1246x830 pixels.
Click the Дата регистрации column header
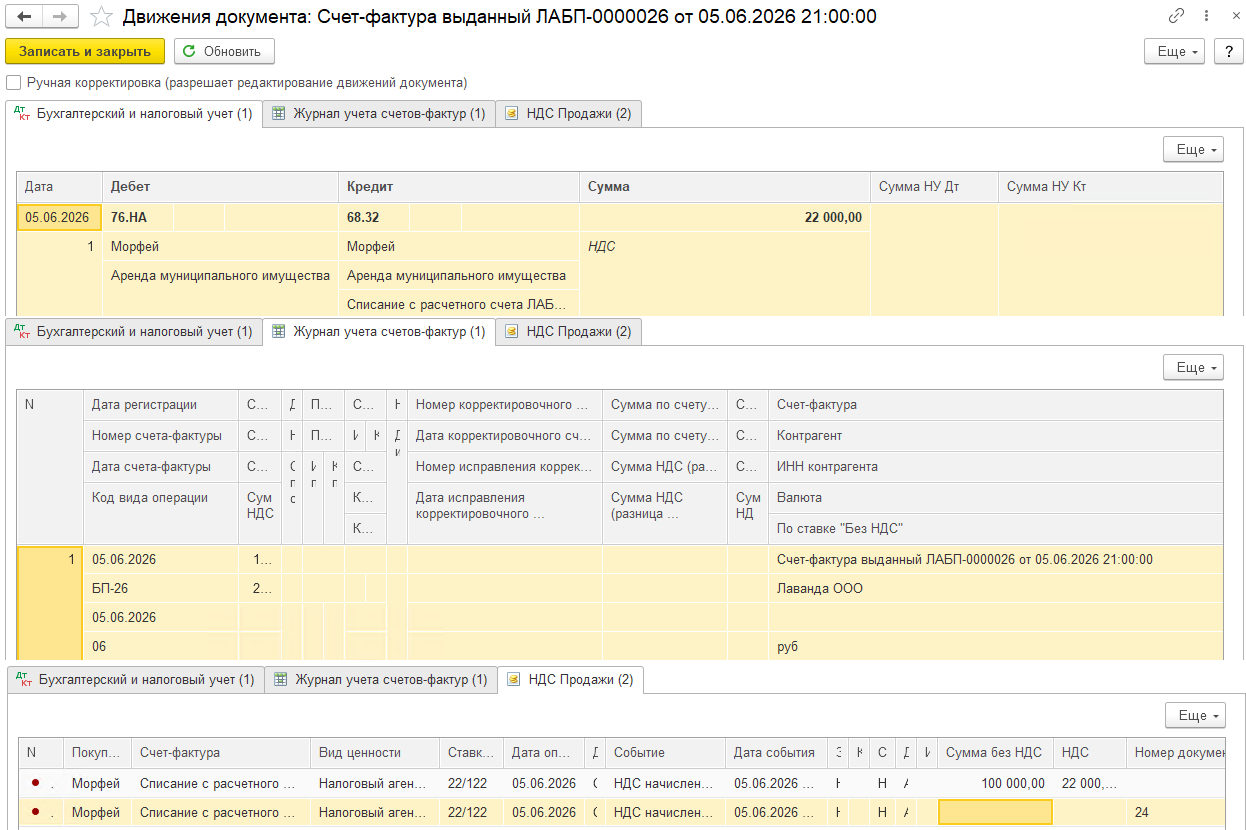[x=160, y=405]
